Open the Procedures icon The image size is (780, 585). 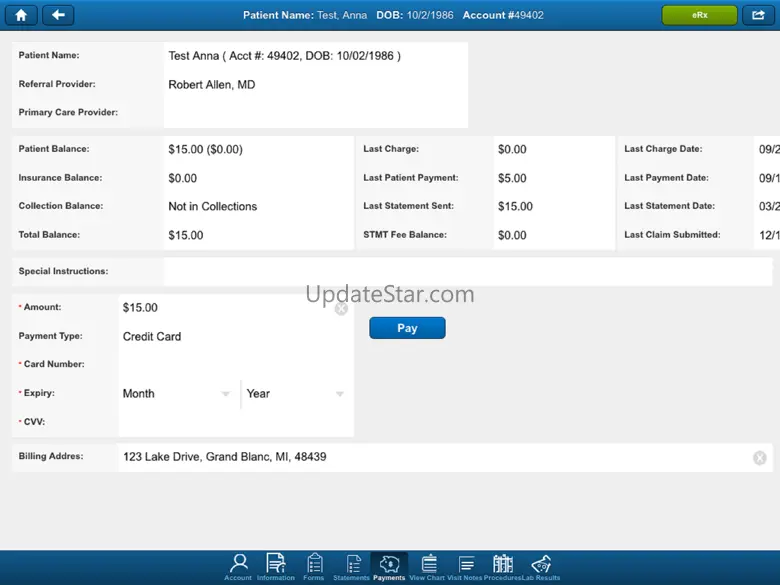[502, 566]
